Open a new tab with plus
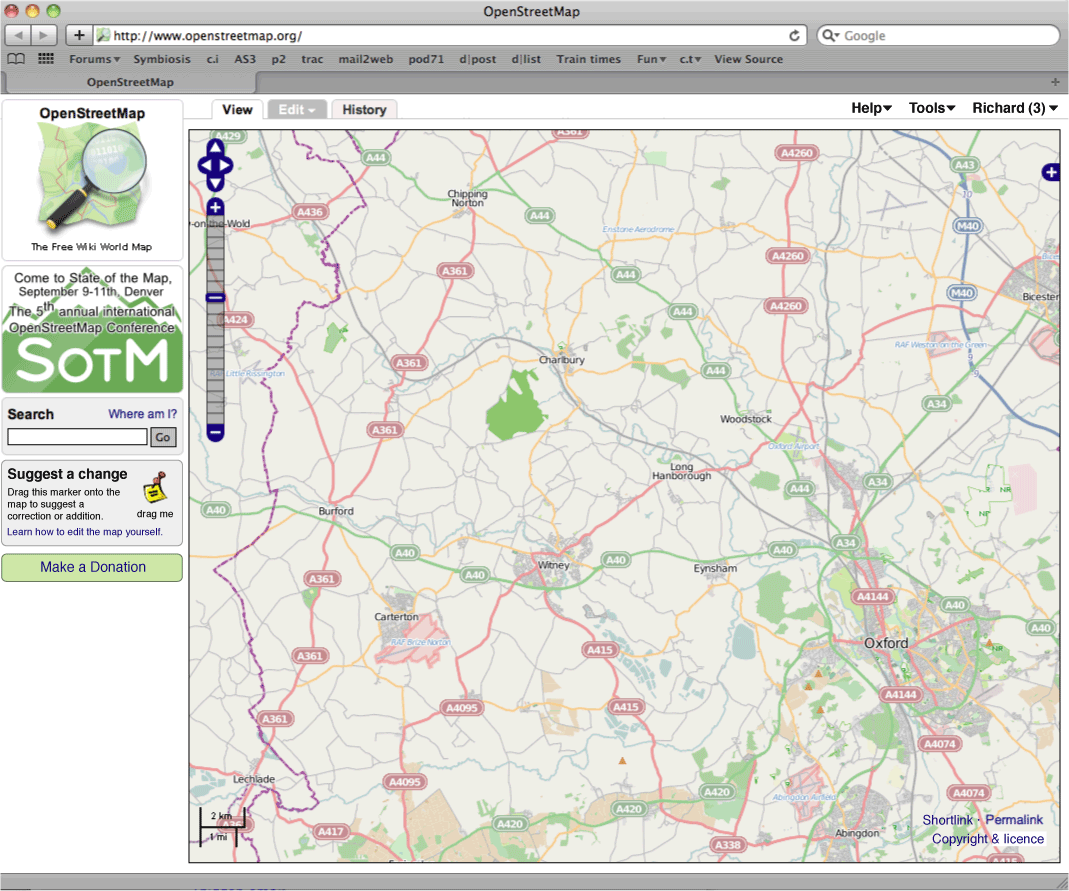This screenshot has width=1069, height=891. (x=1055, y=82)
